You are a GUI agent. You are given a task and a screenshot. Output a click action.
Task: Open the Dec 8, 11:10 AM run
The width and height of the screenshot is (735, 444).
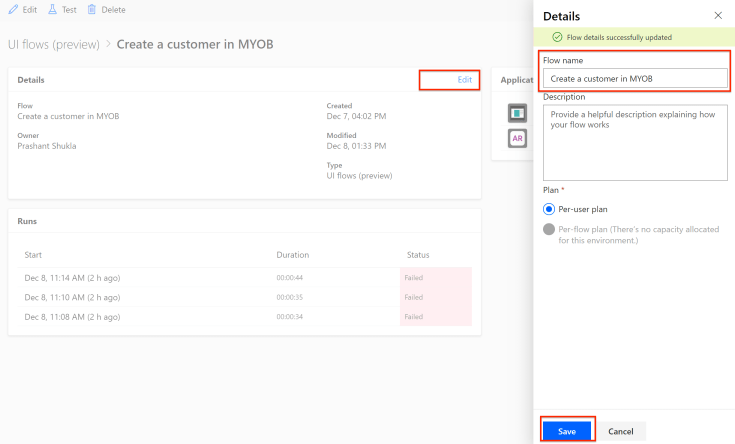click(x=70, y=297)
